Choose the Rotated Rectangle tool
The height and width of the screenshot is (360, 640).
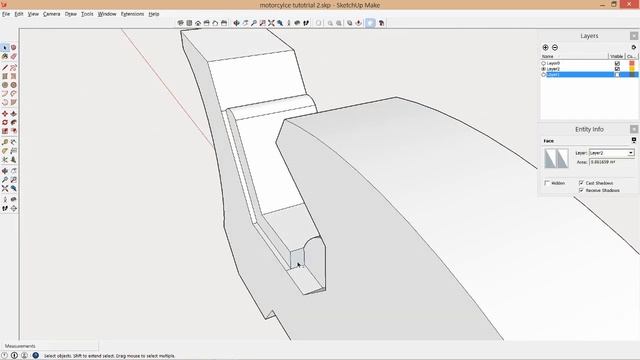click(13, 76)
